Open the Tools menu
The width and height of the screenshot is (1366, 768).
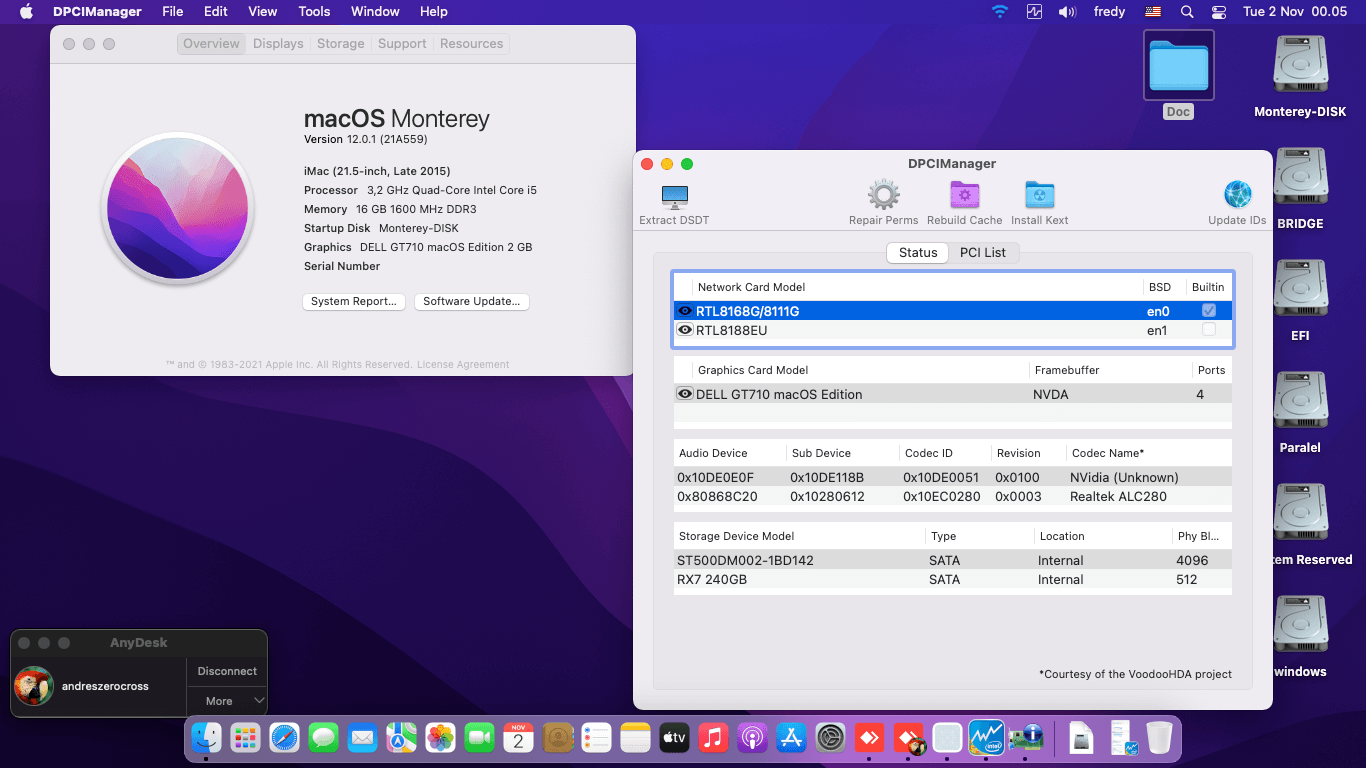point(314,12)
